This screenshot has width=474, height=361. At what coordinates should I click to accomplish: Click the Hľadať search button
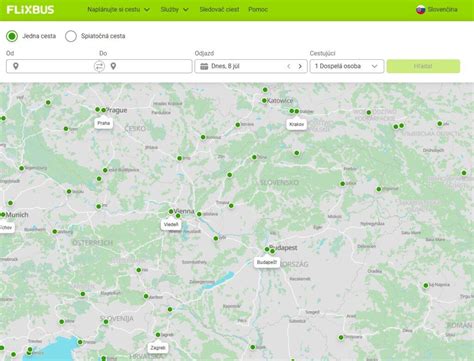click(x=423, y=66)
